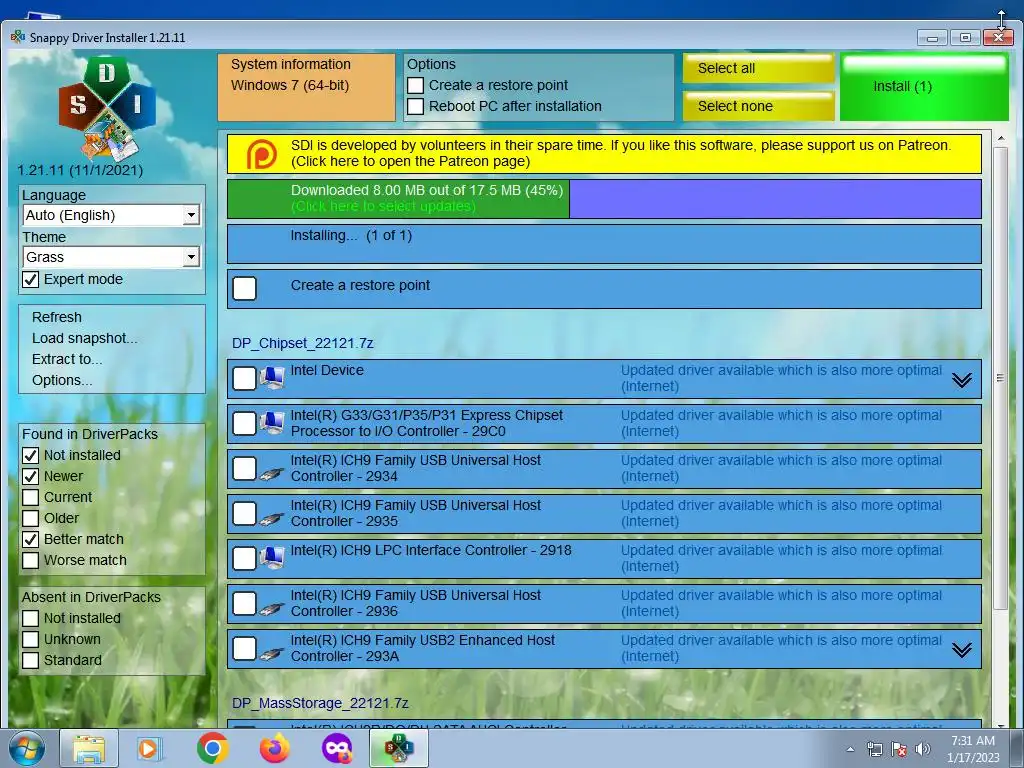Click the Patreon logo icon
Image resolution: width=1024 pixels, height=768 pixels.
(x=261, y=154)
